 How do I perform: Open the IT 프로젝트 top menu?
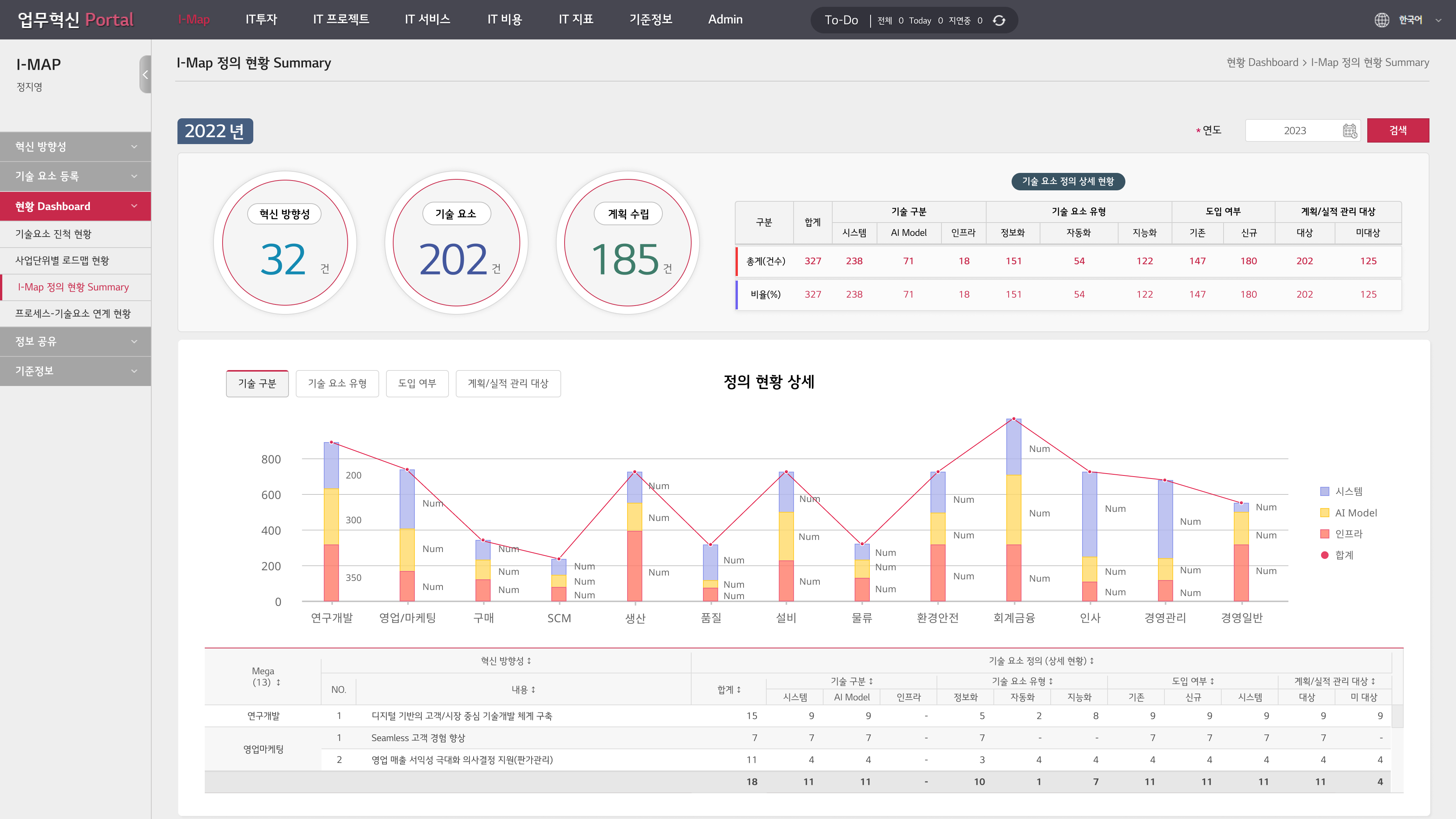pyautogui.click(x=341, y=19)
